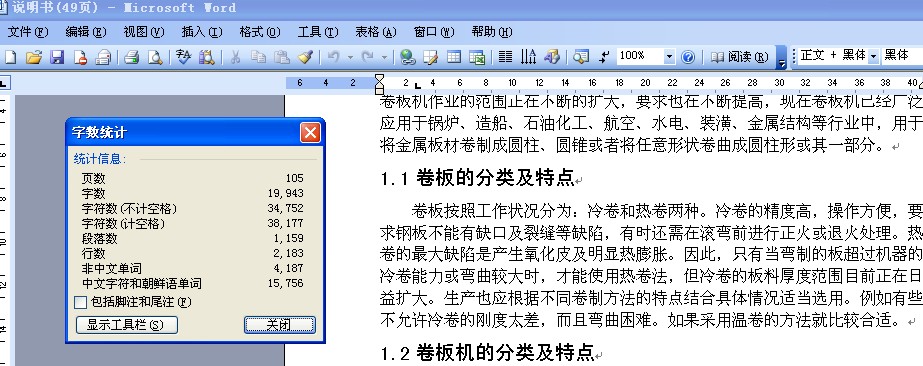Insert a hyperlink with the globe icon
Viewport: 923px width, 366px height.
click(407, 57)
